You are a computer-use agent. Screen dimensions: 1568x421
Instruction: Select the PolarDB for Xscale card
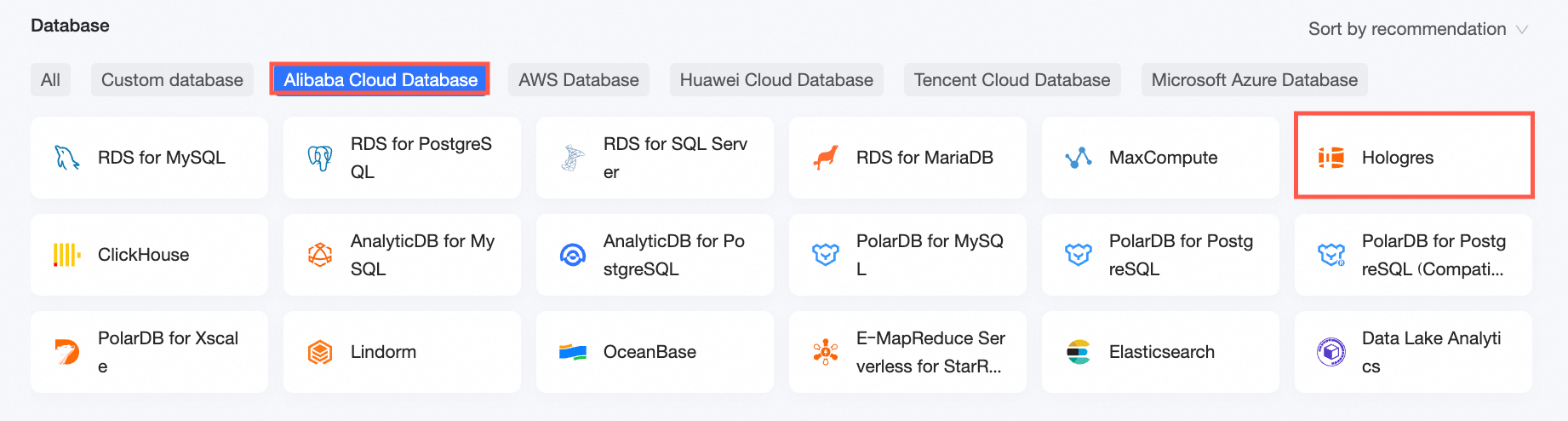pyautogui.click(x=149, y=352)
